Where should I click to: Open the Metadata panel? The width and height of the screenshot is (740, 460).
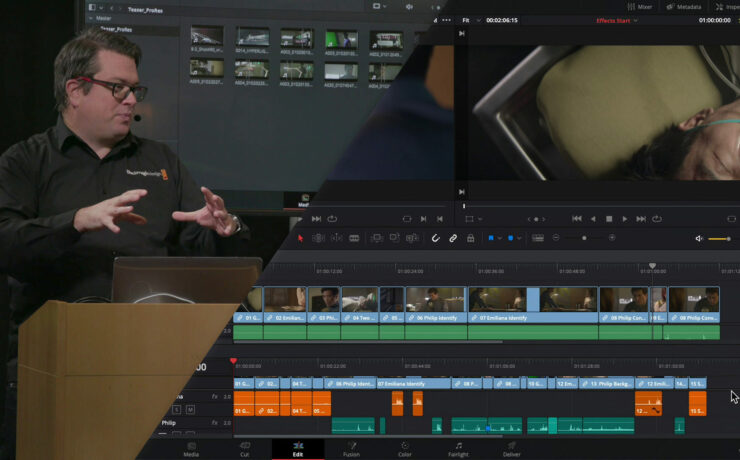[x=683, y=7]
